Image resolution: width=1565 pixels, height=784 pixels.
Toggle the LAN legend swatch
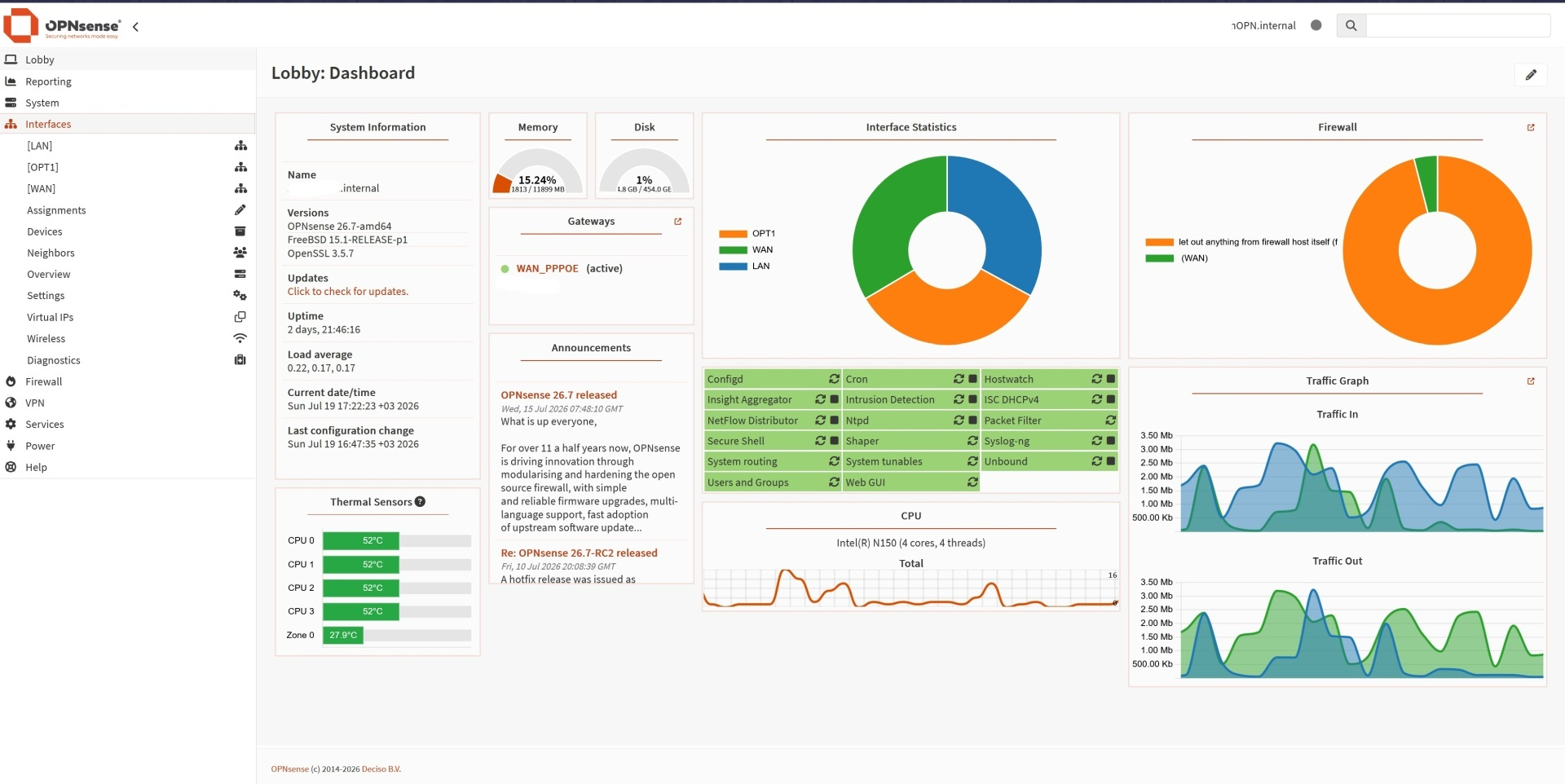(733, 266)
